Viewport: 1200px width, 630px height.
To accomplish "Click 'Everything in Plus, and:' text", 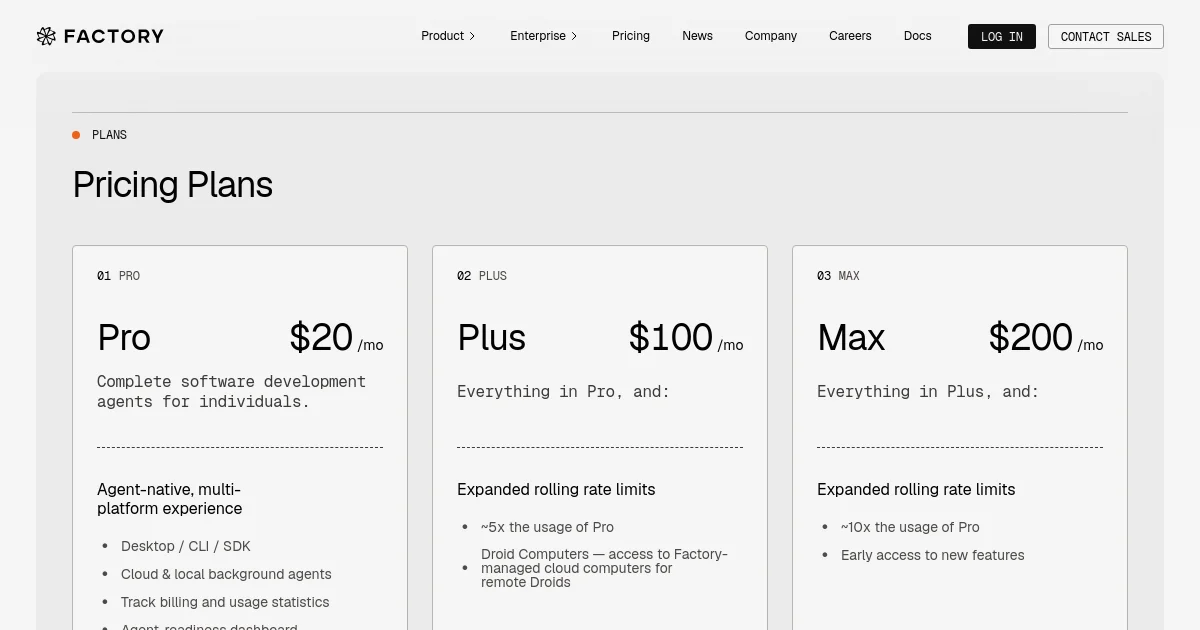I will point(928,391).
